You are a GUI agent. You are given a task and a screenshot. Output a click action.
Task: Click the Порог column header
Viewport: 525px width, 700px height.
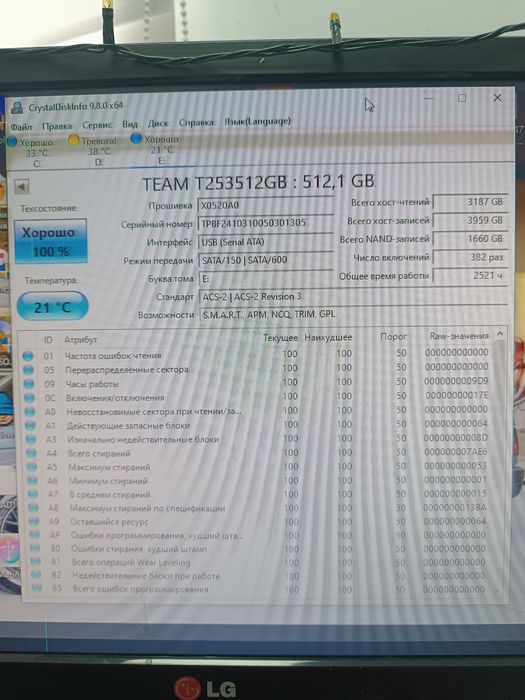[x=393, y=337]
